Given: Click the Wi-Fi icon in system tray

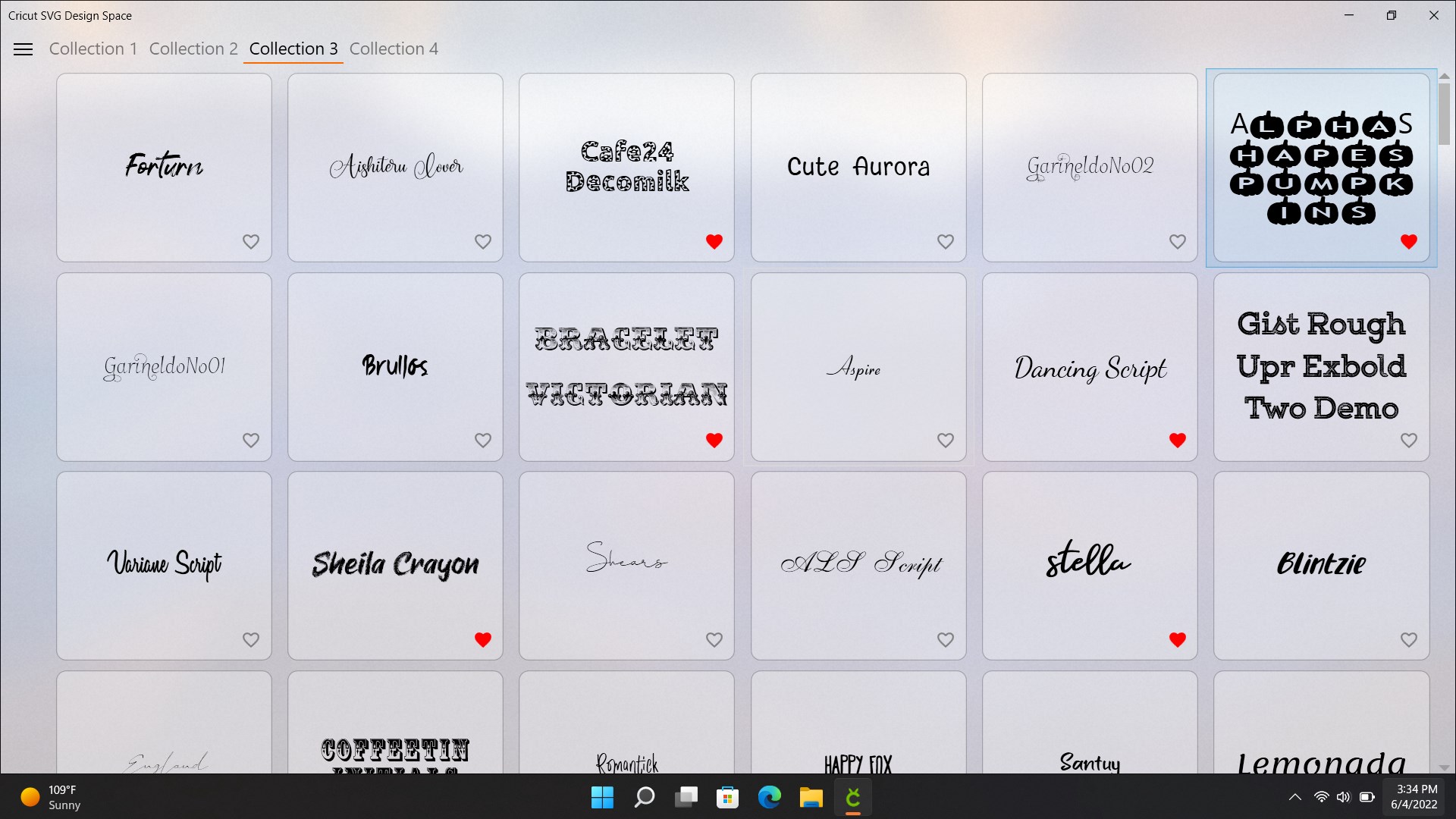Looking at the screenshot, I should click(x=1320, y=797).
